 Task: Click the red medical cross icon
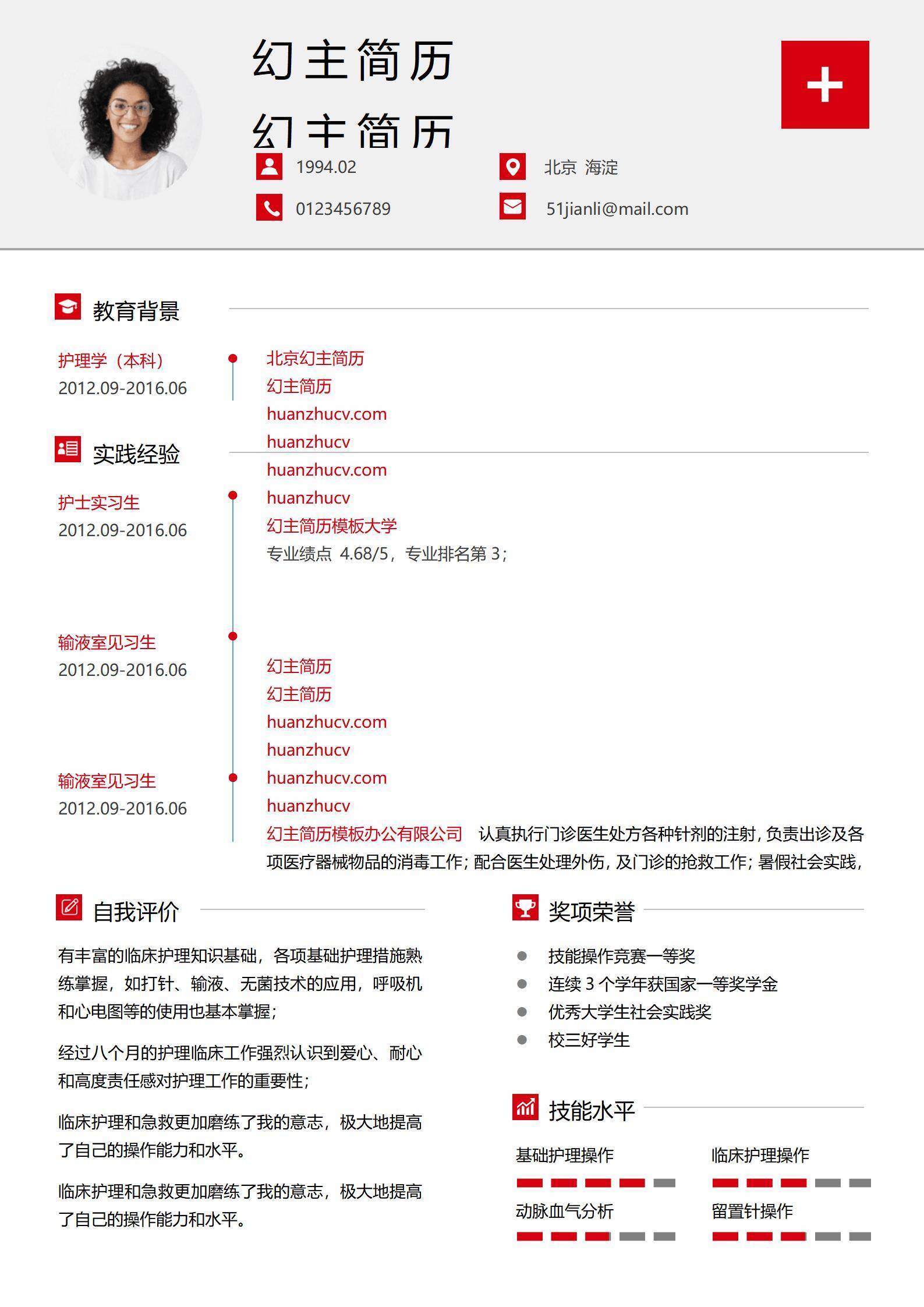click(824, 84)
